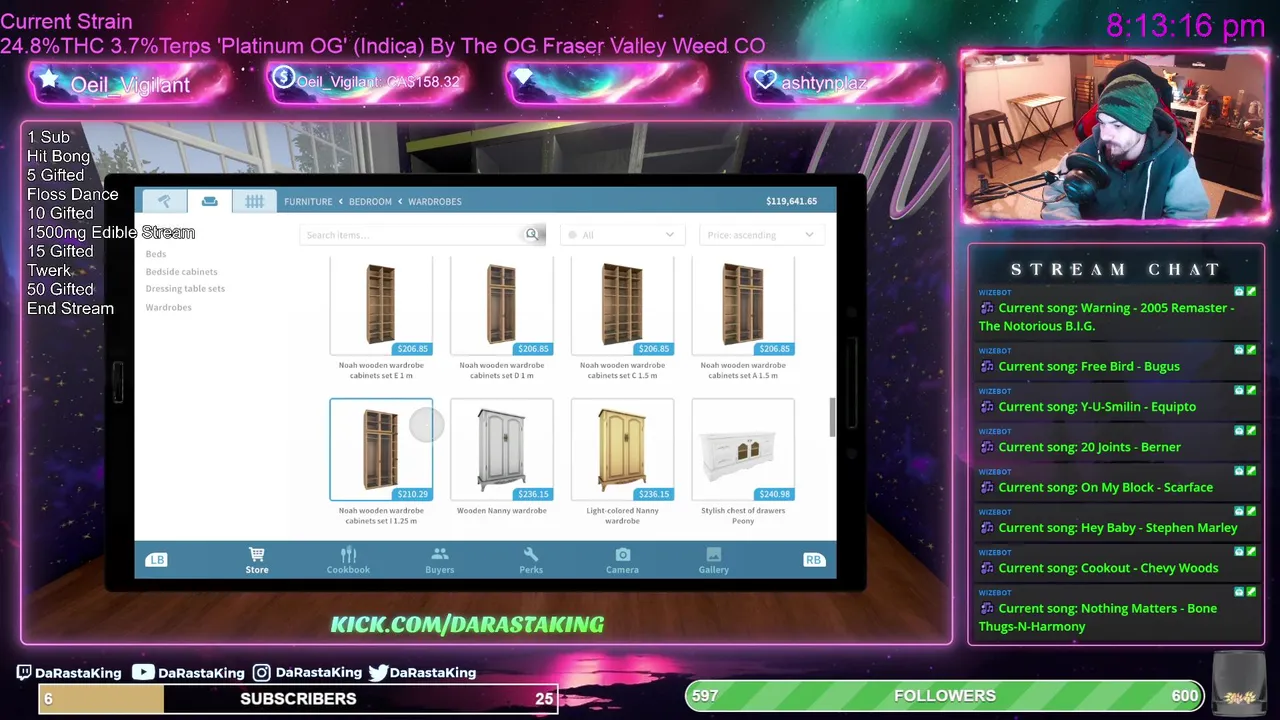Click the $236.15 price on Wooden Nanny
1280x720 pixels.
533,494
